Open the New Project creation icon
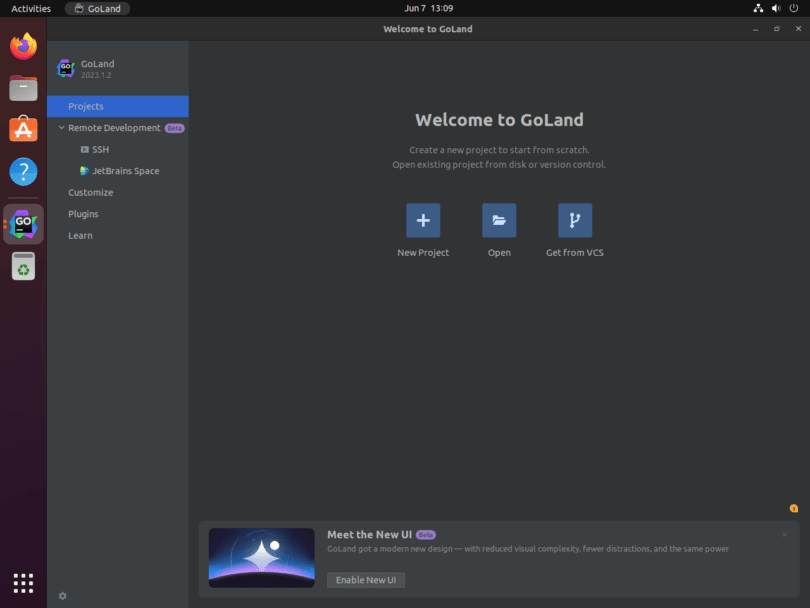The width and height of the screenshot is (810, 608). pyautogui.click(x=422, y=220)
